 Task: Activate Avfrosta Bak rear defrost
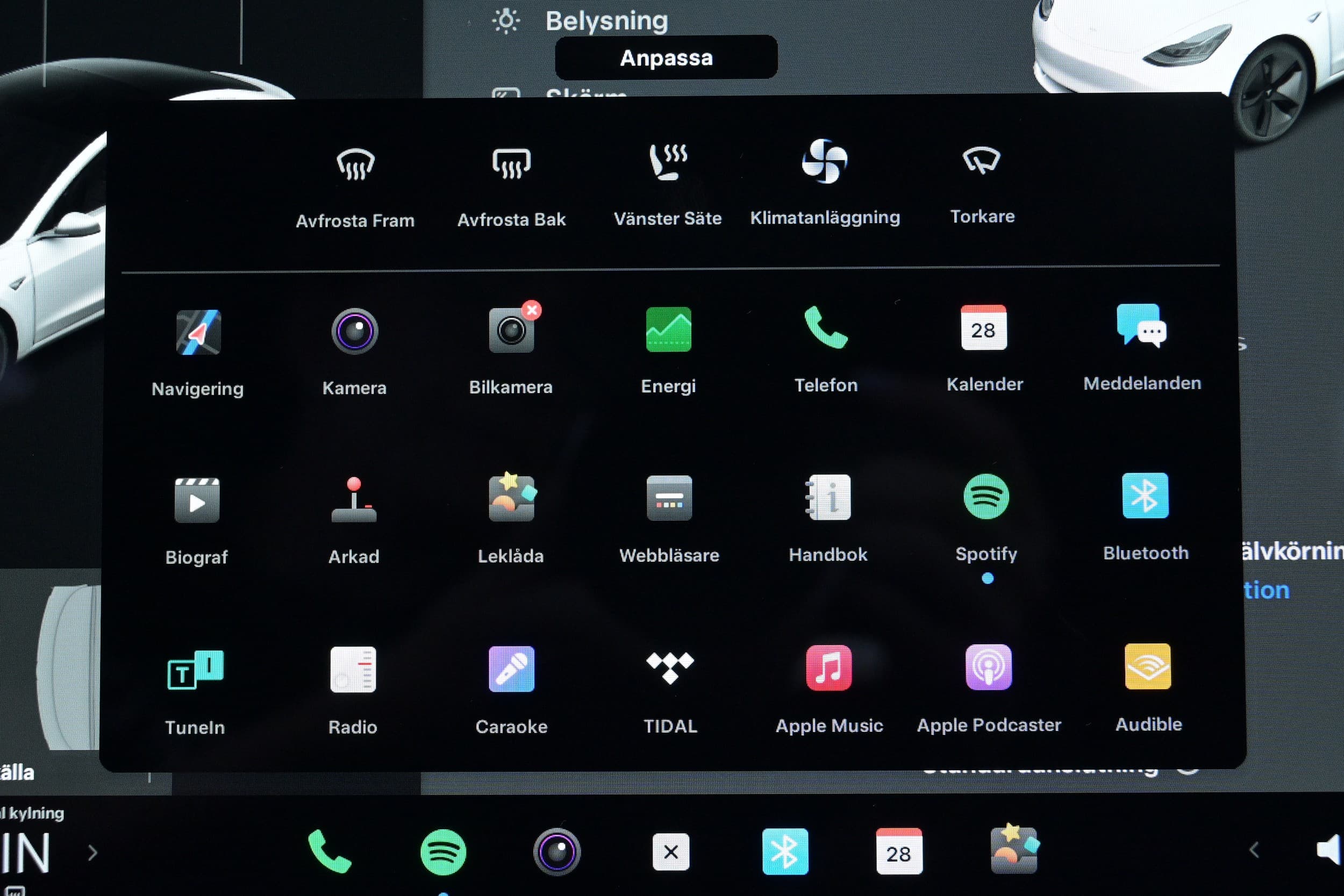(x=511, y=163)
